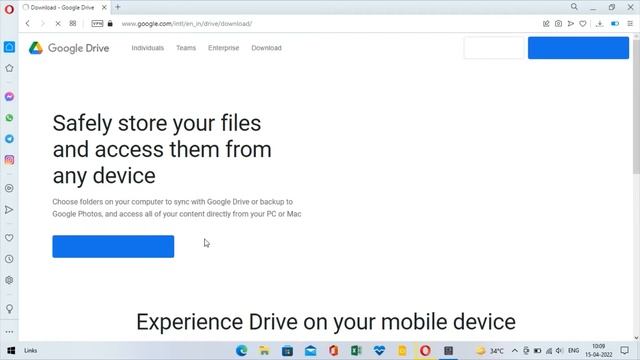Open Easy Setup menu icon

point(630,24)
